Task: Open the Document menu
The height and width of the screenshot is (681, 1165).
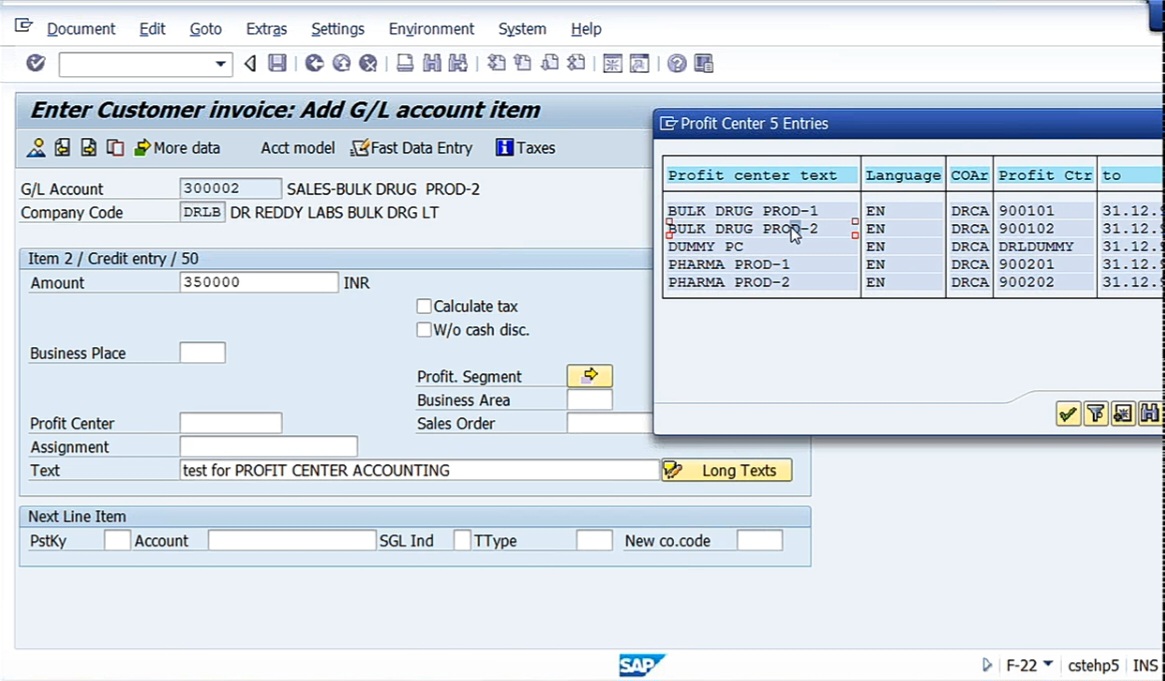Action: tap(81, 29)
